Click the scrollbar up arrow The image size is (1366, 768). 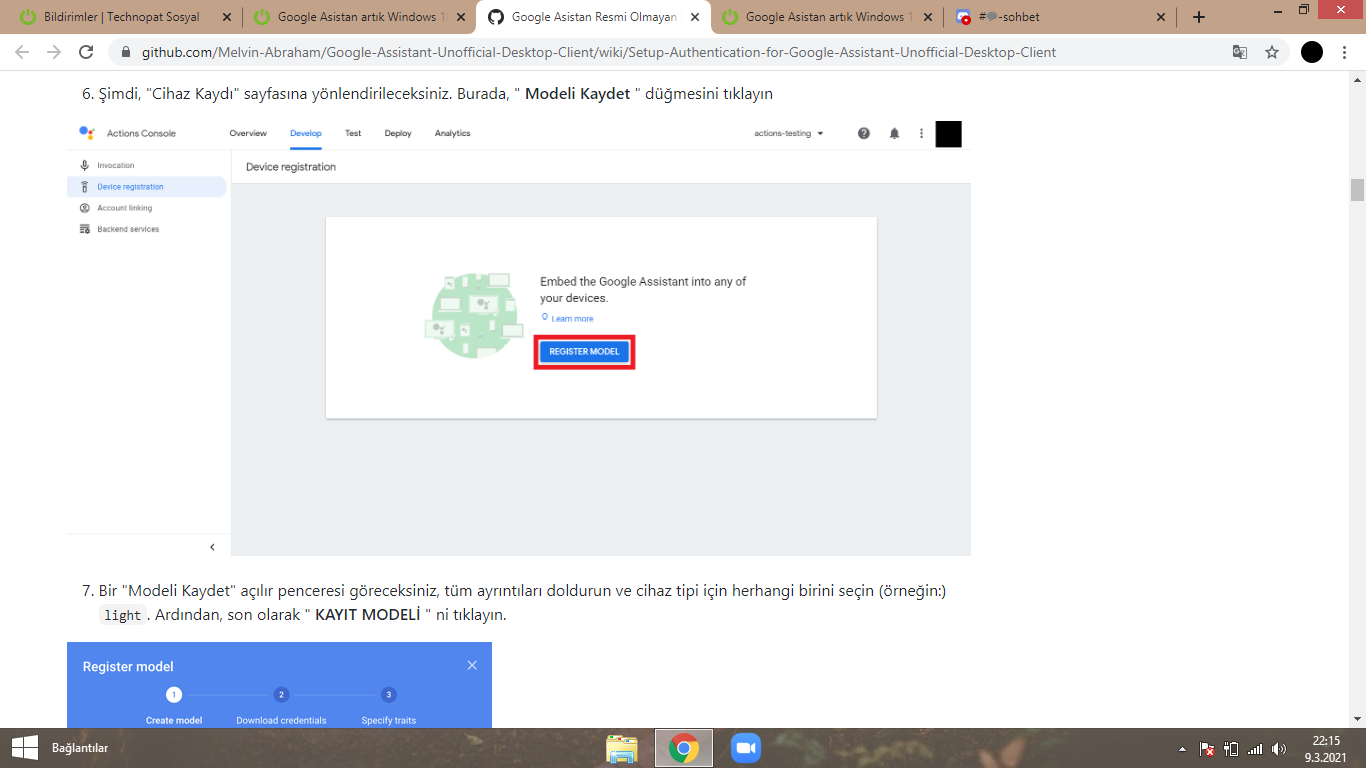tap(1357, 79)
